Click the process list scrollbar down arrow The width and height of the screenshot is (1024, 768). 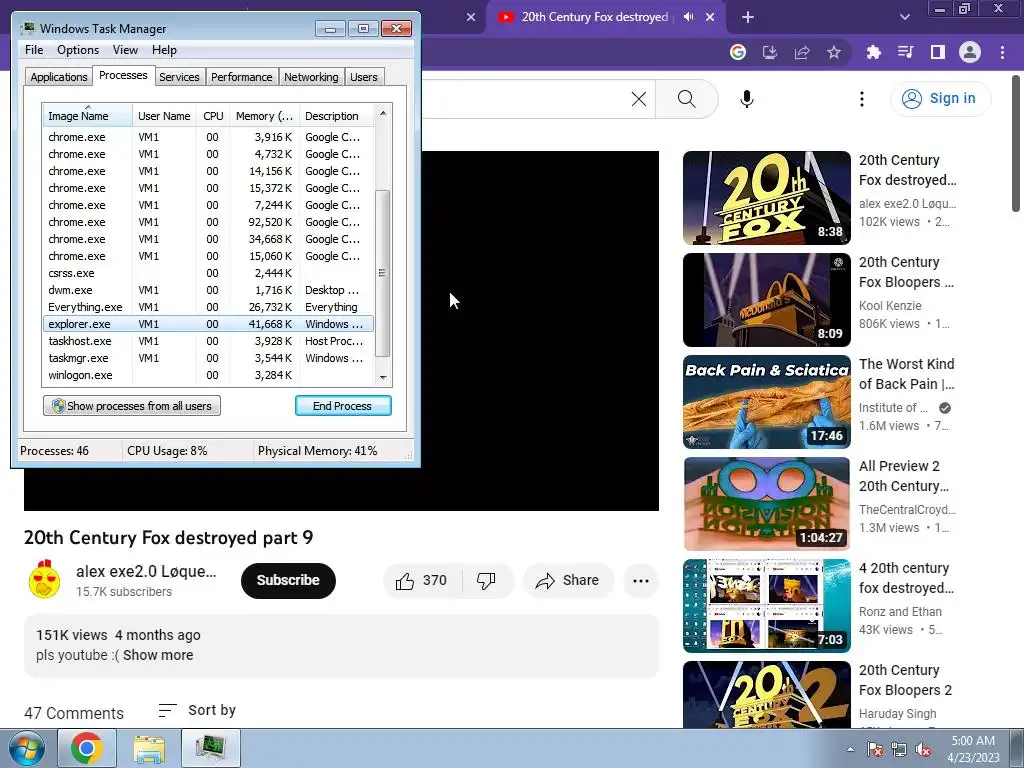pyautogui.click(x=383, y=377)
